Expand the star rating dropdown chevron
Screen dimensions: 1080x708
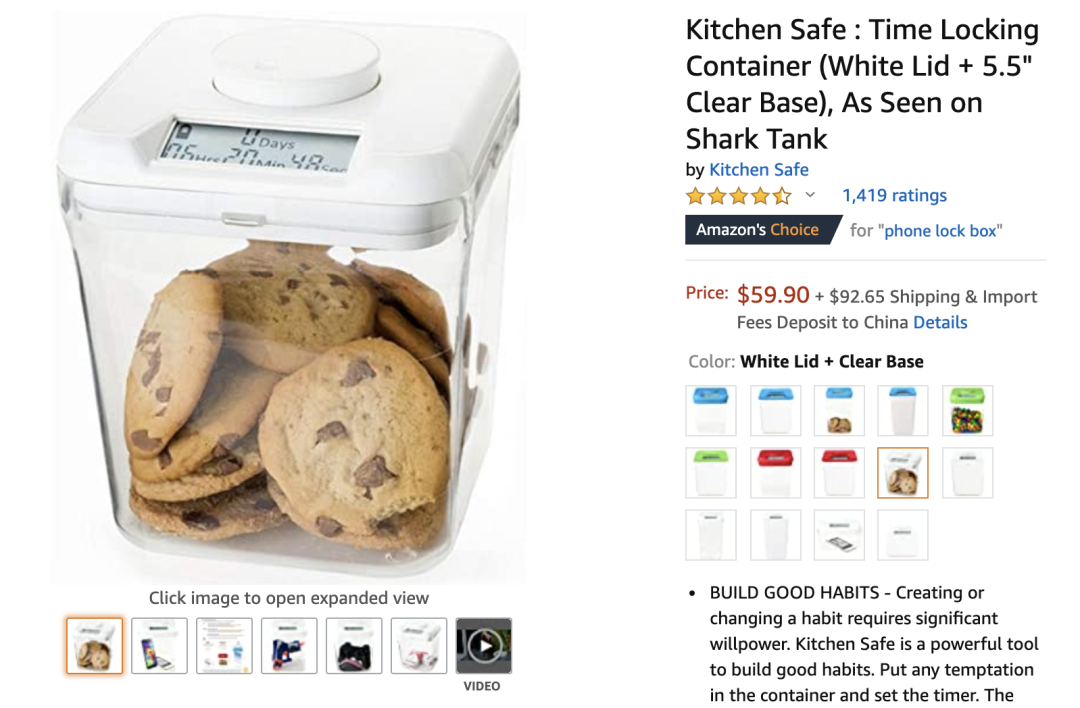coord(810,195)
